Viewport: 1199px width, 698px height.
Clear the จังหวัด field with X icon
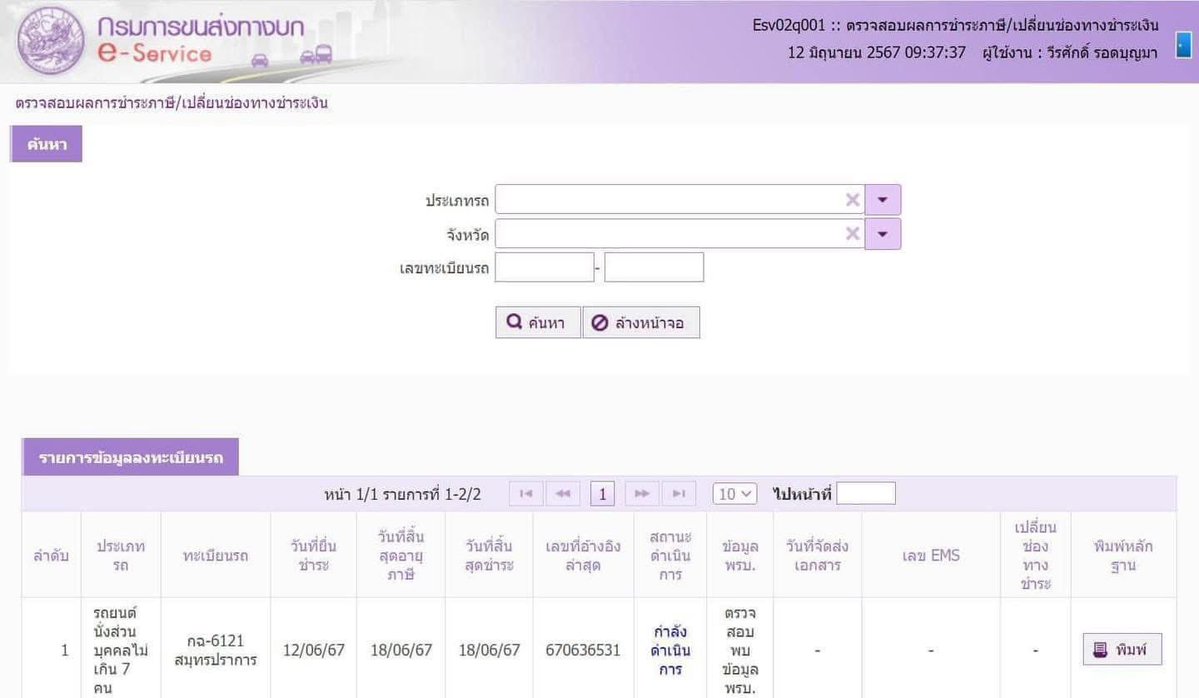pyautogui.click(x=852, y=234)
